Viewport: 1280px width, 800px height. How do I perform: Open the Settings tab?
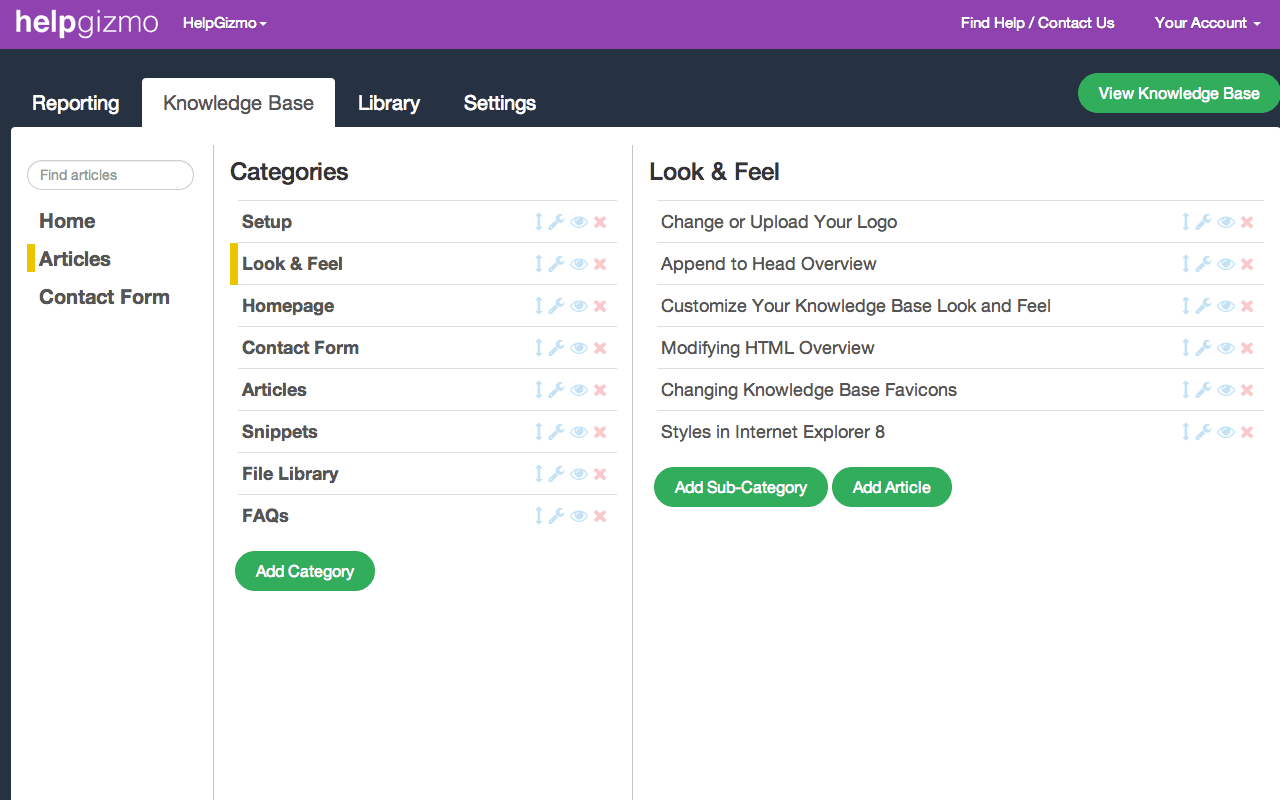(x=500, y=103)
